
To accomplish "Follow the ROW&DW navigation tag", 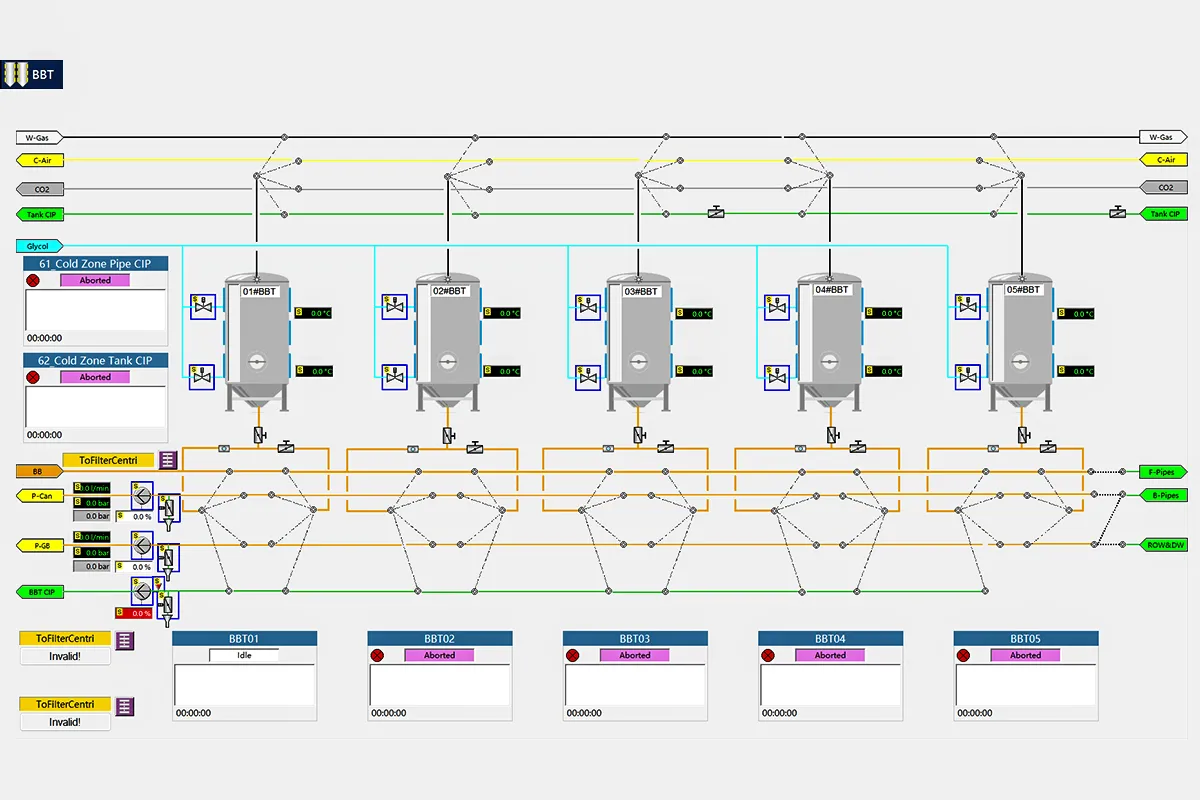I will pyautogui.click(x=1163, y=545).
